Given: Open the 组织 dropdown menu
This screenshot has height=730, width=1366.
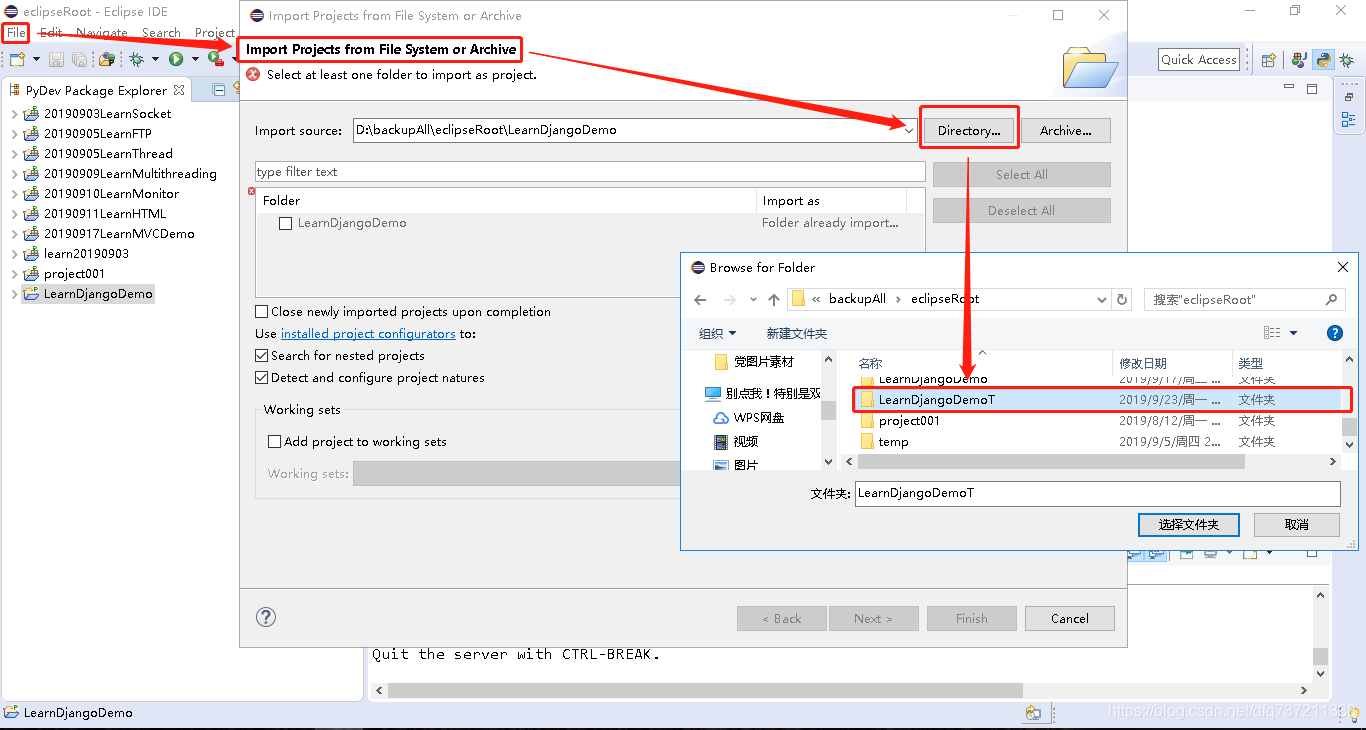Looking at the screenshot, I should point(717,333).
